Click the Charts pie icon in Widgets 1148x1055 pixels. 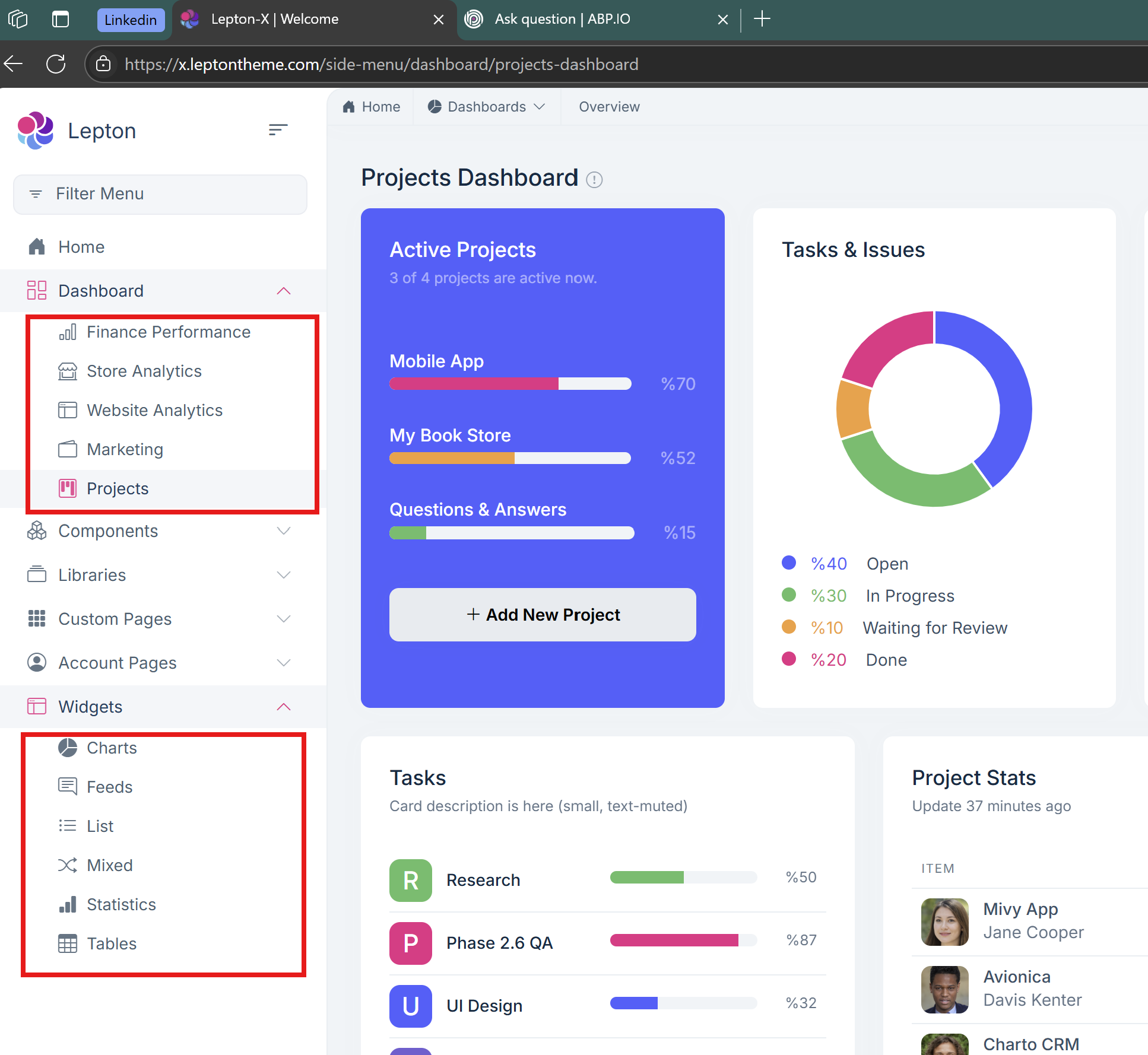(68, 748)
